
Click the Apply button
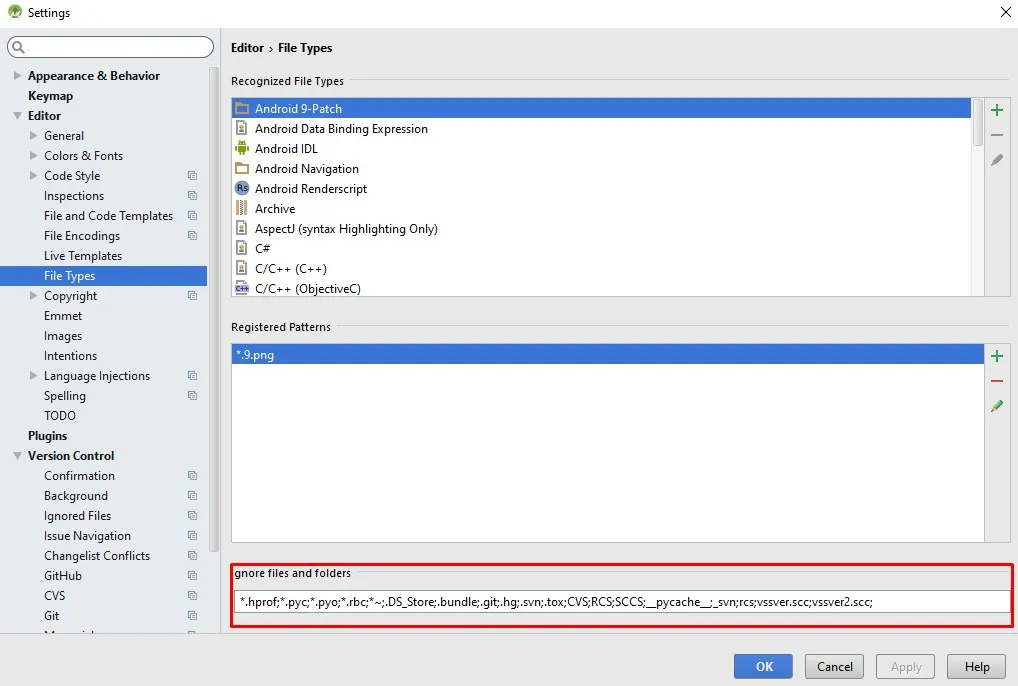906,667
